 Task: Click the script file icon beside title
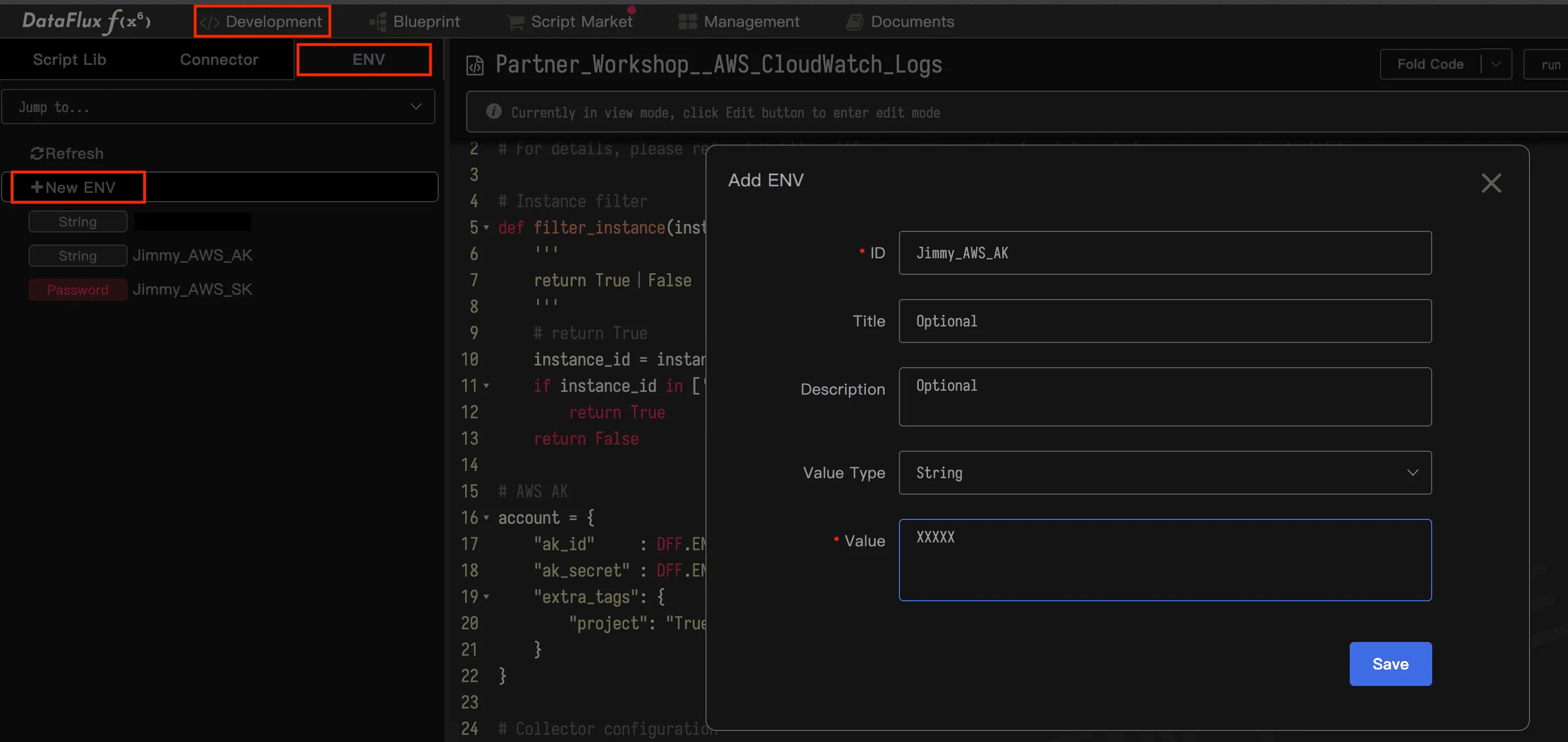(x=475, y=65)
